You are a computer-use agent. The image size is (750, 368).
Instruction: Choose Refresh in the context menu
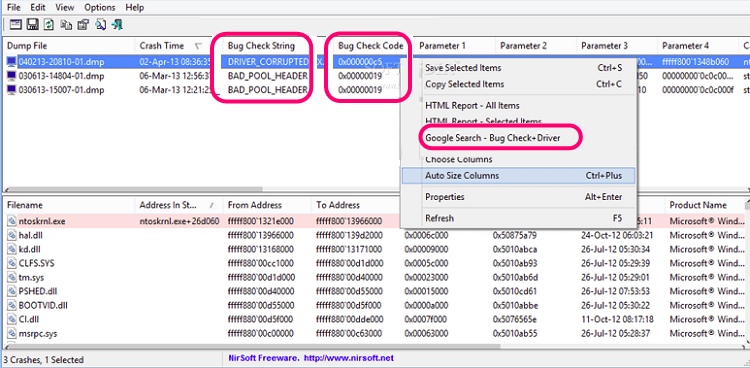pyautogui.click(x=518, y=218)
